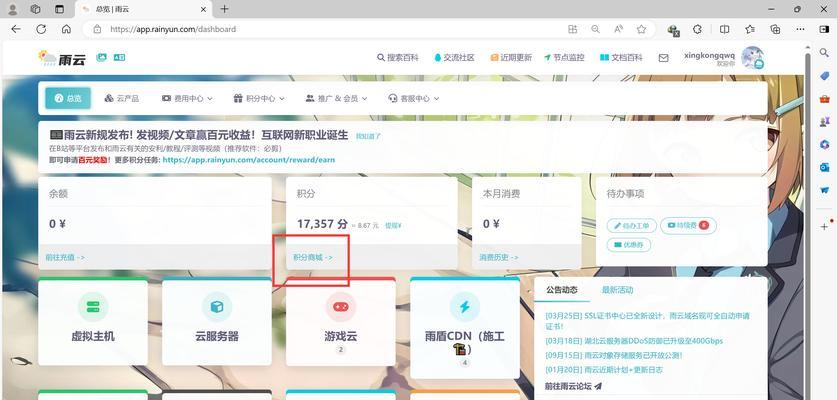Click the 优惠券 button
The image size is (837, 400).
click(629, 245)
